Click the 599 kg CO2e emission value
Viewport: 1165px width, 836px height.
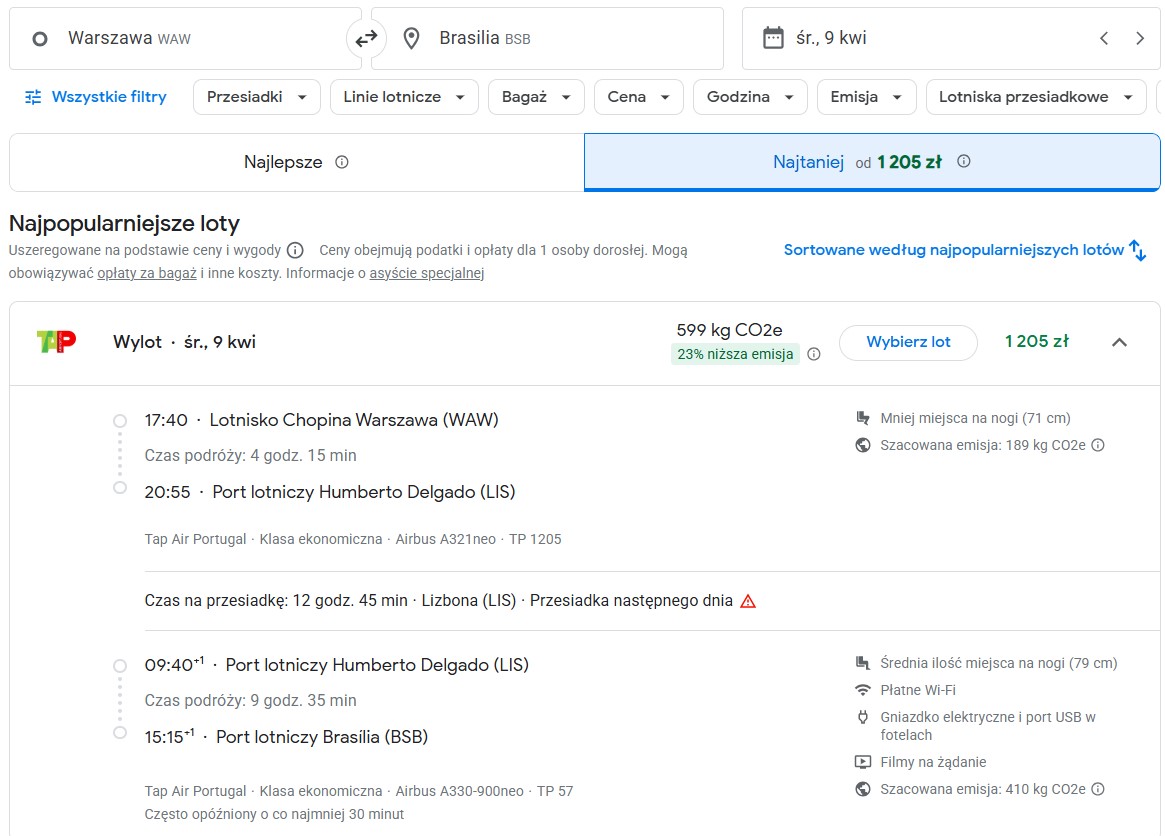[x=730, y=330]
